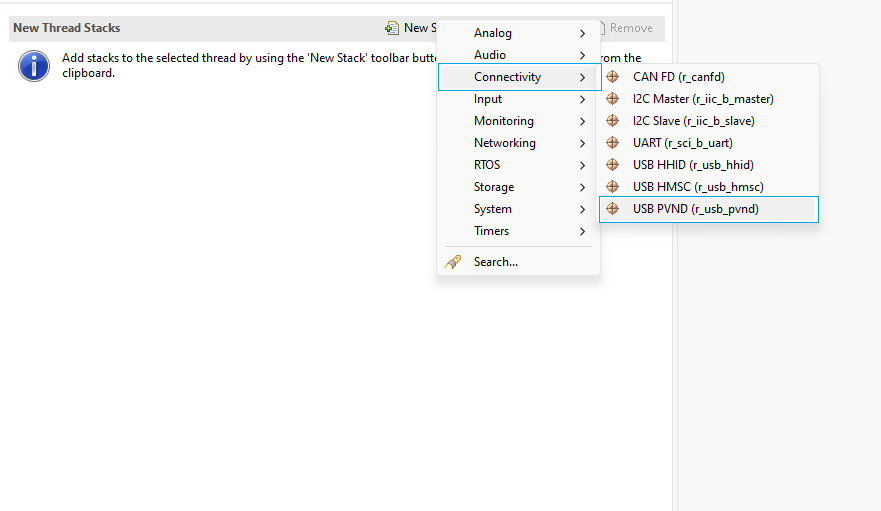
Task: Click the USB PVND module icon
Action: tap(612, 209)
